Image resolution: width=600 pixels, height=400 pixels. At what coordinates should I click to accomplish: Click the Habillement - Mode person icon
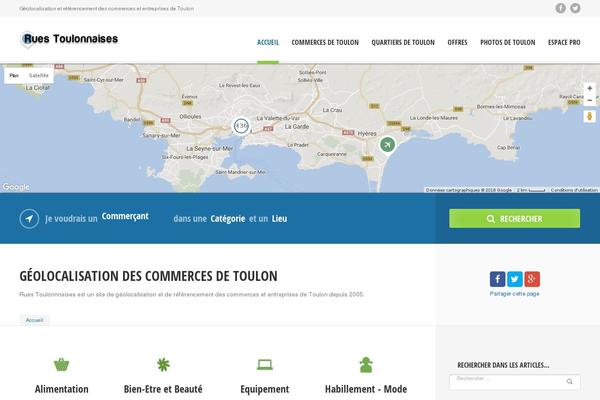coord(366,364)
